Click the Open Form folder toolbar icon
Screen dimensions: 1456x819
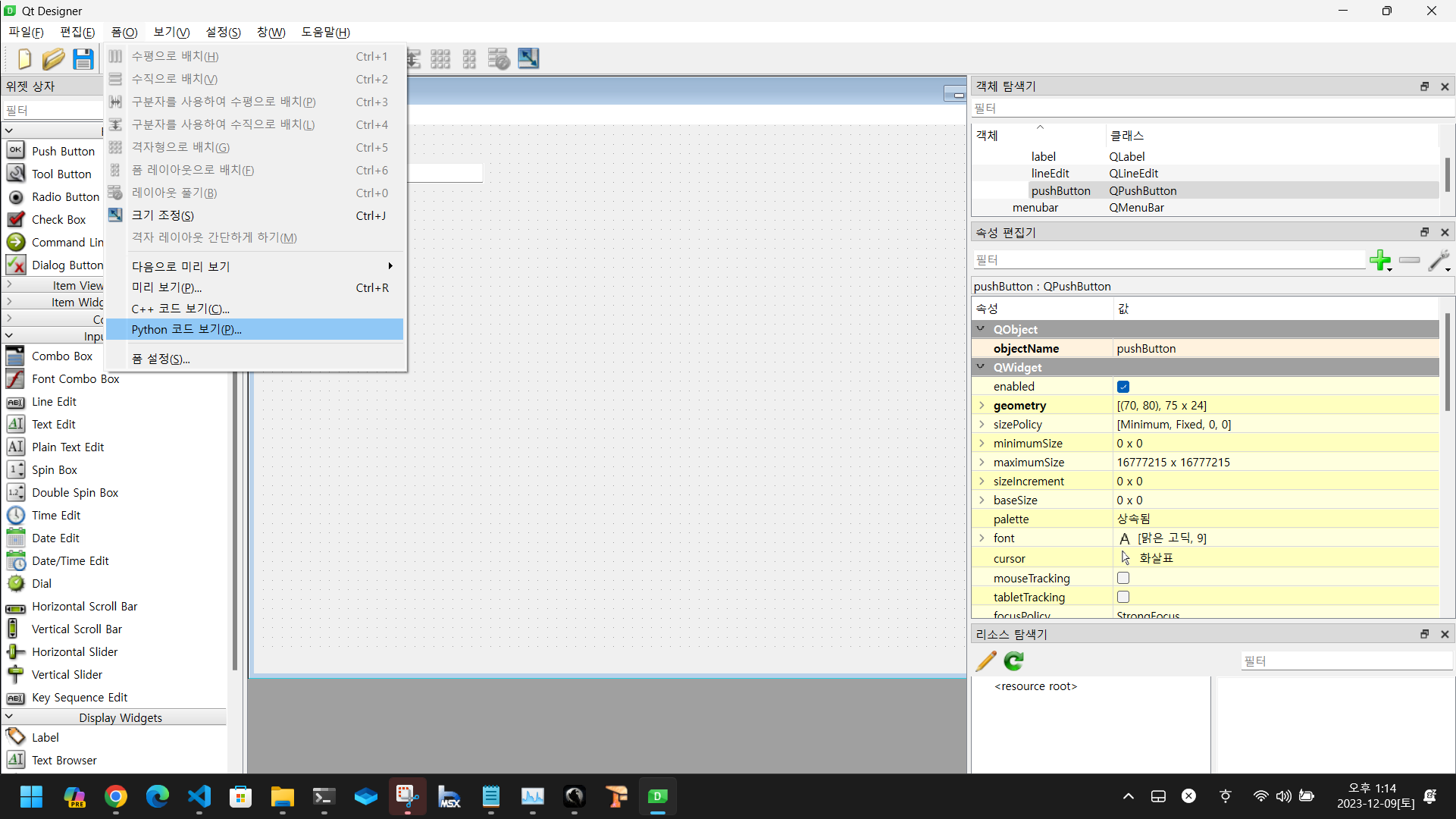[x=53, y=58]
